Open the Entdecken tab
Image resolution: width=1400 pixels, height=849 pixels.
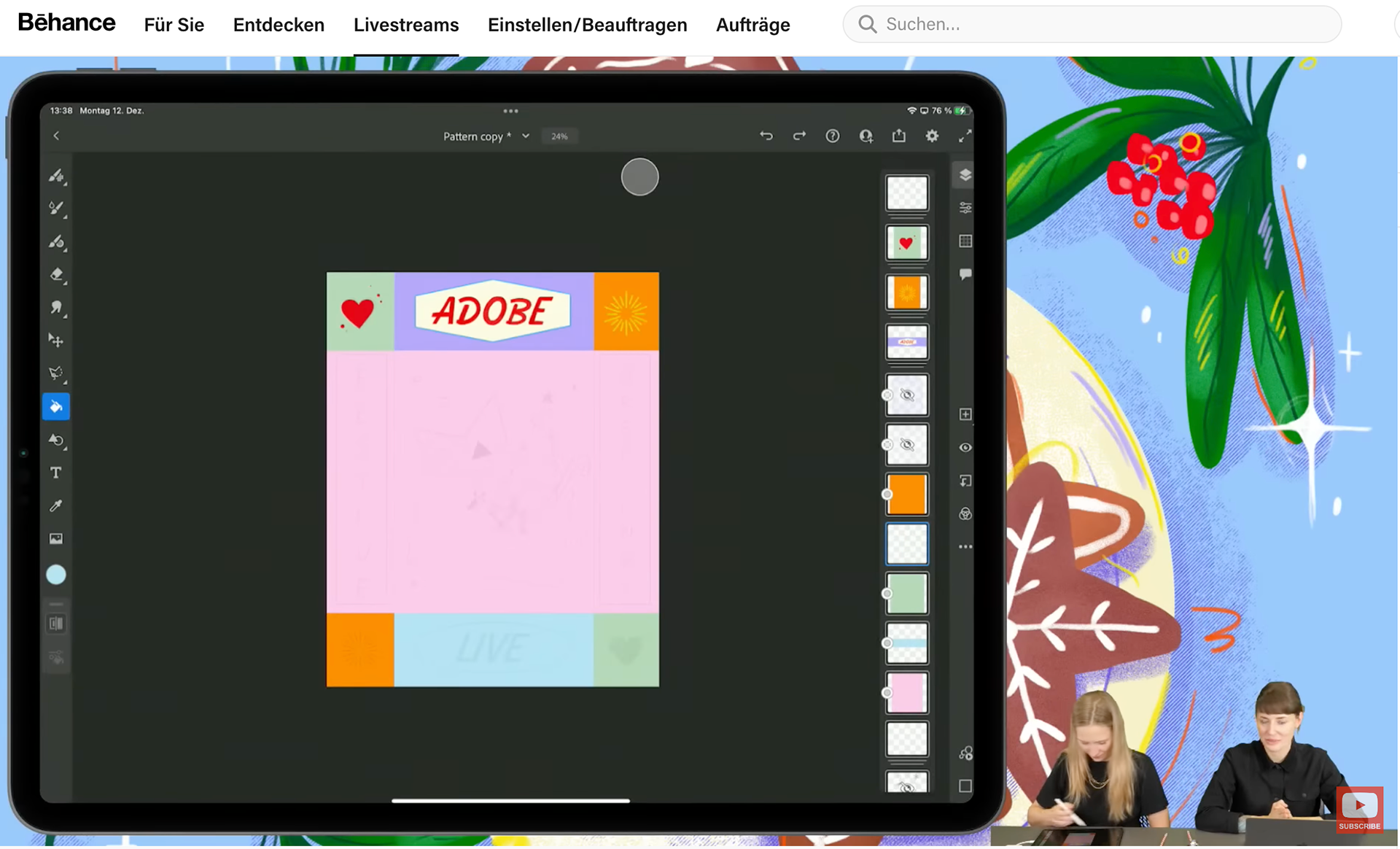(x=279, y=25)
